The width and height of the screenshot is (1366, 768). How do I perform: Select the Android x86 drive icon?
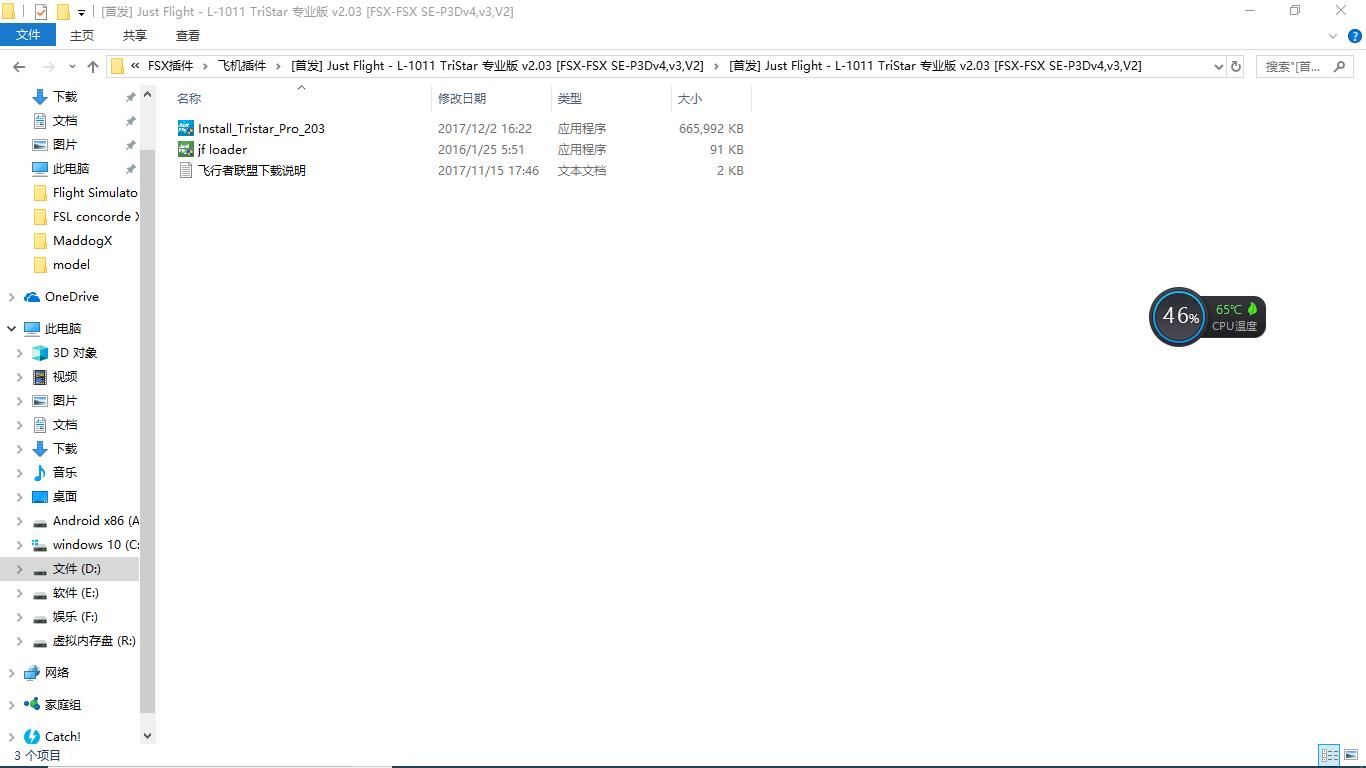point(40,521)
